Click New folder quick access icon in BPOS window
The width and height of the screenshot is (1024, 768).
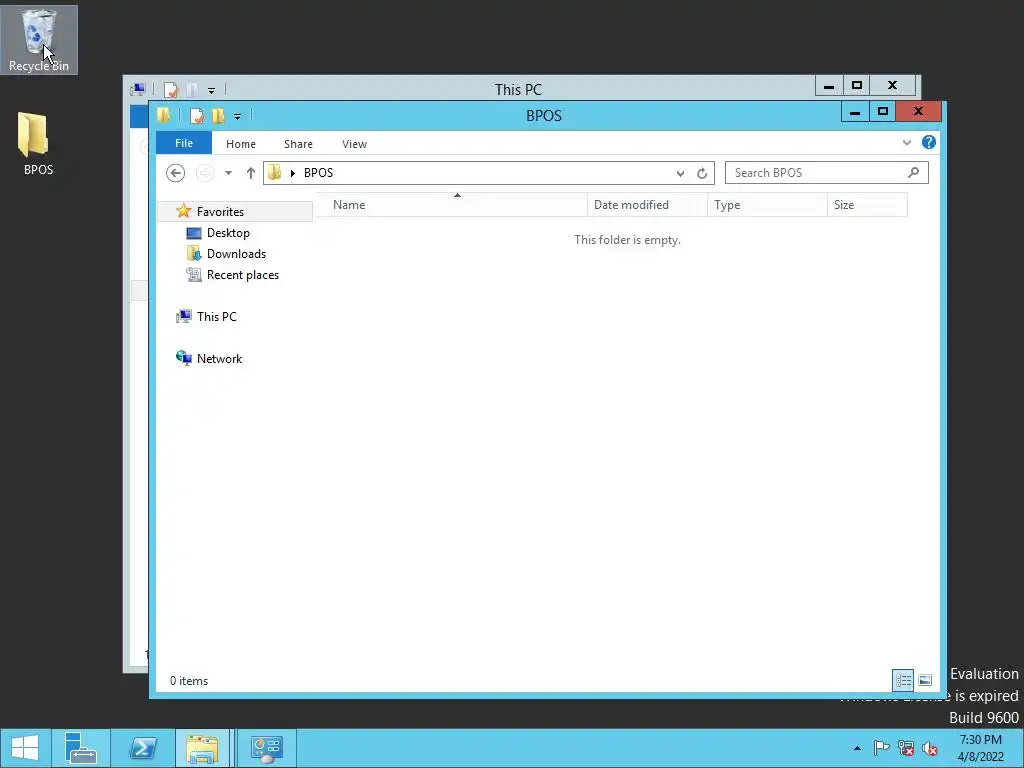pyautogui.click(x=218, y=116)
